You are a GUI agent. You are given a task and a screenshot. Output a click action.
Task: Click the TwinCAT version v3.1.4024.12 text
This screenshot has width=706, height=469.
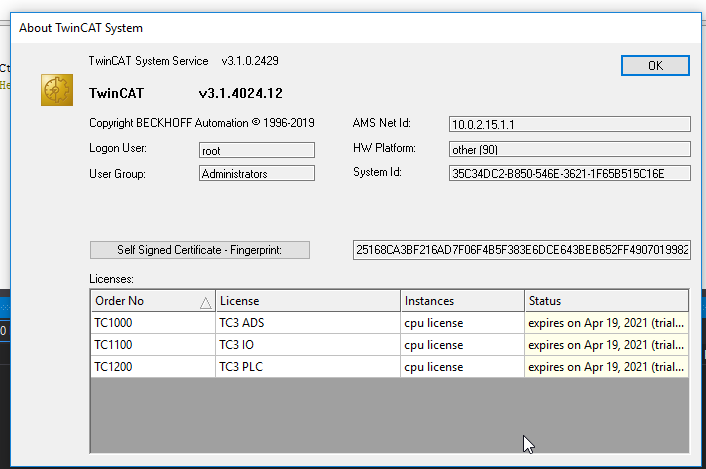pyautogui.click(x=240, y=93)
